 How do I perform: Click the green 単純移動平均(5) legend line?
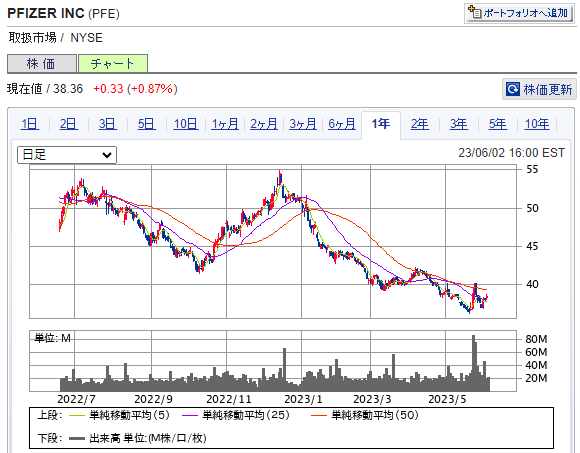77,416
